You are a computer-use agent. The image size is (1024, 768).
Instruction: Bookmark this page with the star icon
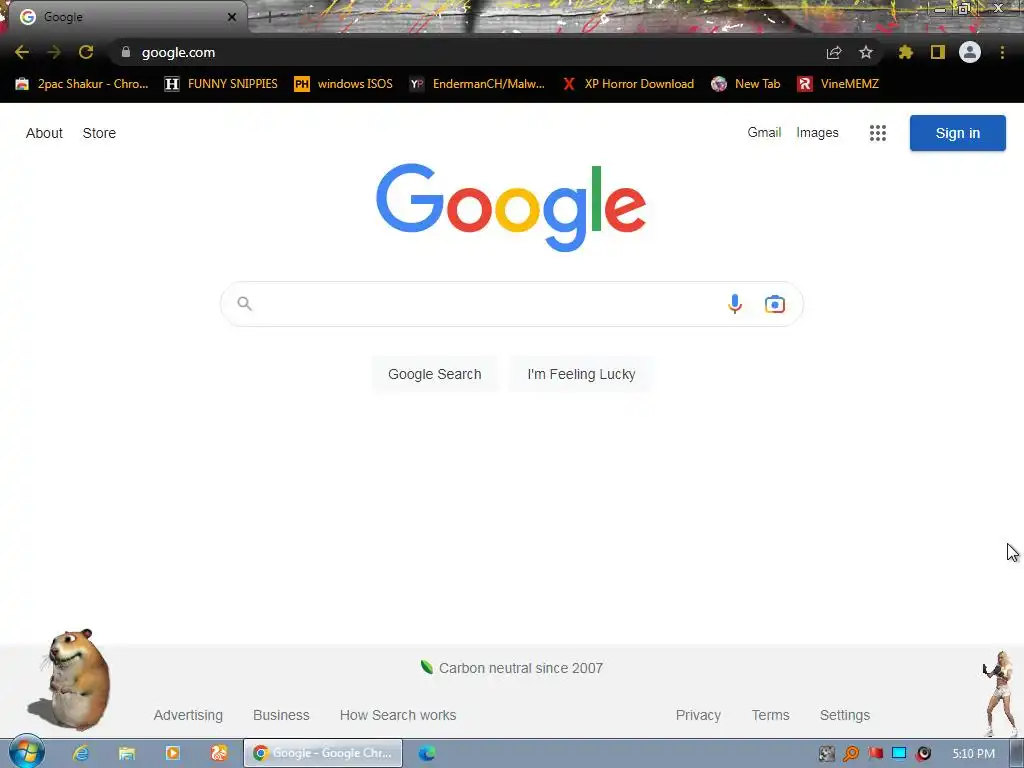(x=866, y=52)
